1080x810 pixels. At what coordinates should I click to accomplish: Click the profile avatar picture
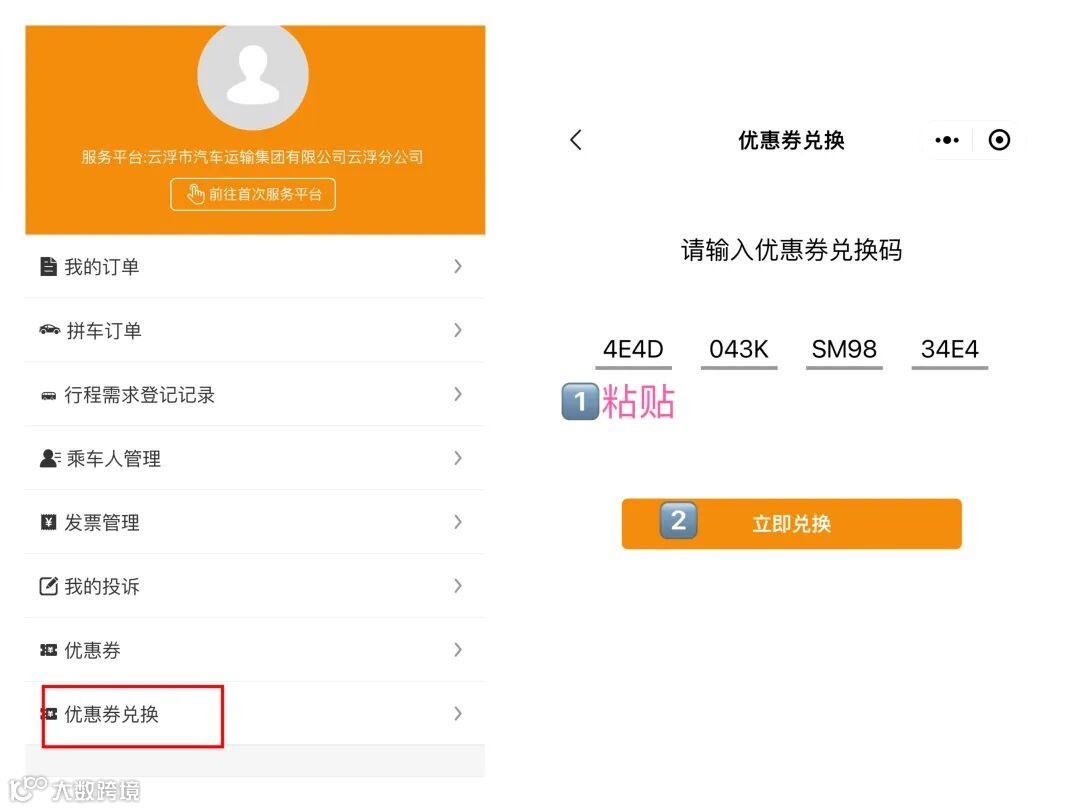pyautogui.click(x=253, y=75)
